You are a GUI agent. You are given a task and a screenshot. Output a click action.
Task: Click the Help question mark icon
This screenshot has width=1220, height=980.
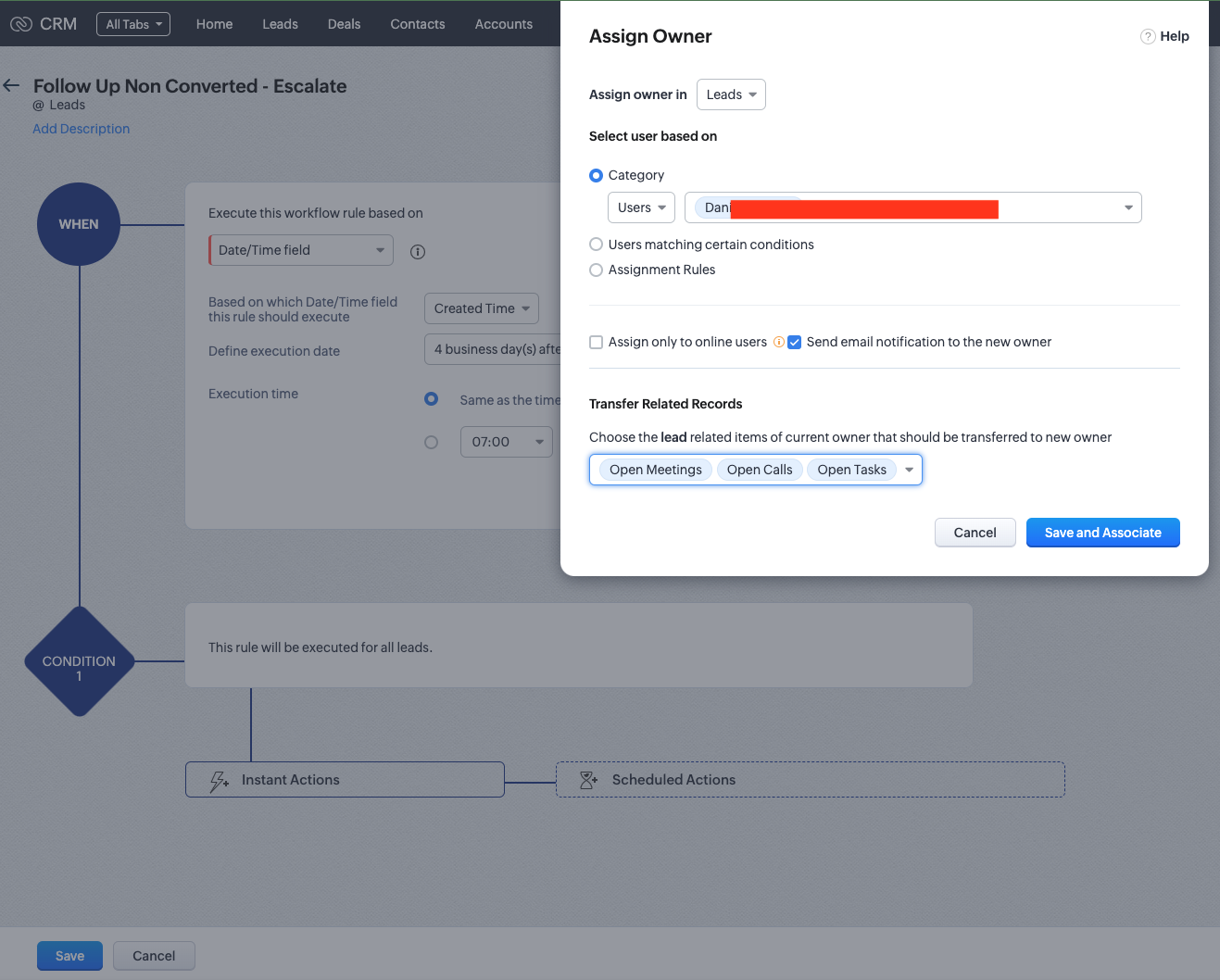pos(1148,36)
